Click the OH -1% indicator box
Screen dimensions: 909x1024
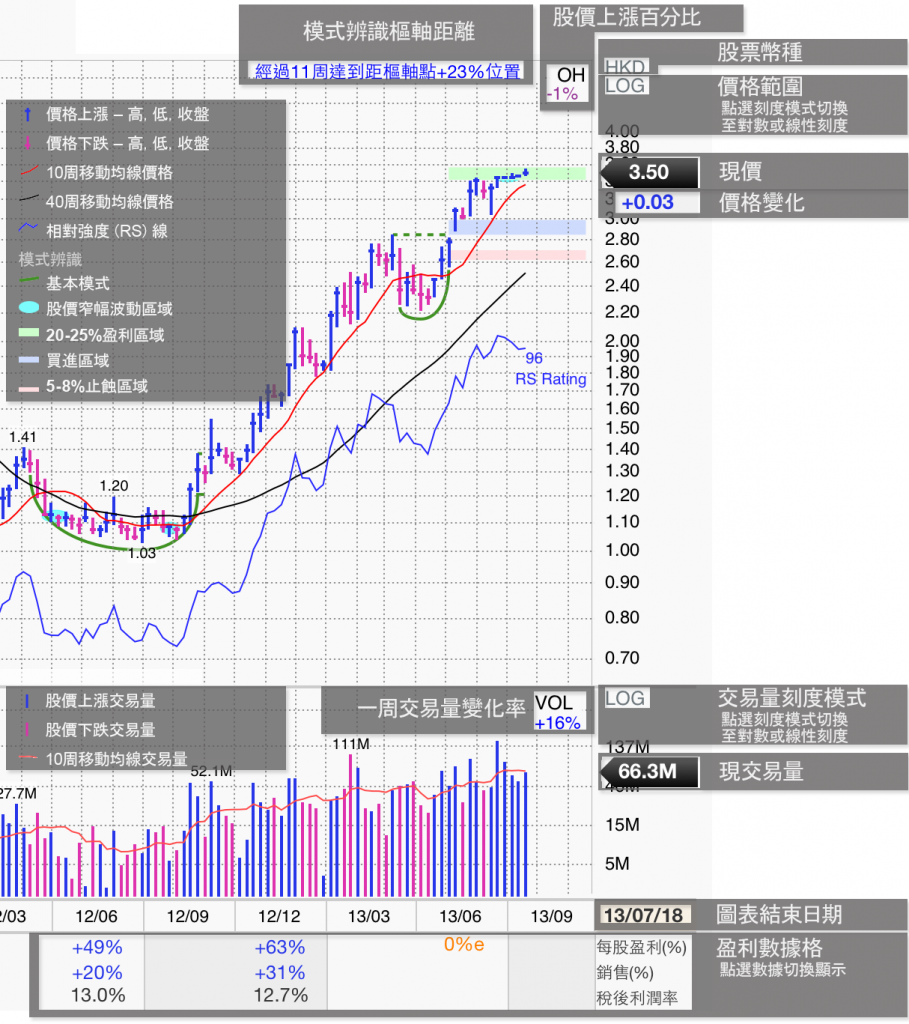click(x=569, y=84)
